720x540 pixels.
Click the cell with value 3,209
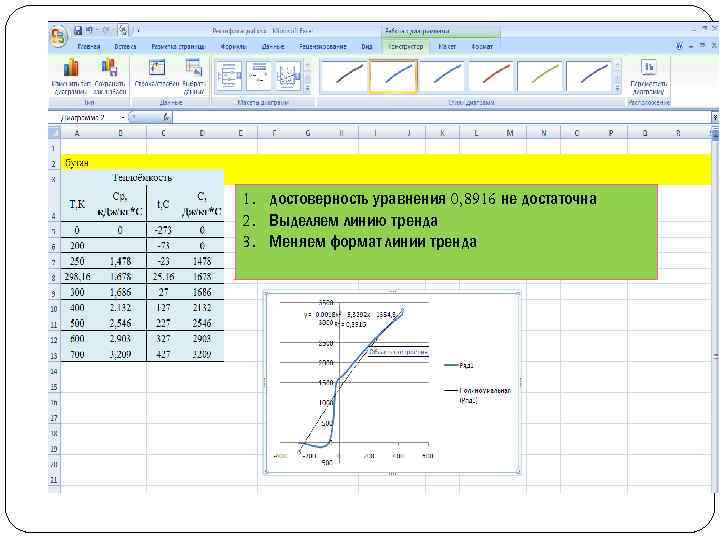pyautogui.click(x=120, y=354)
